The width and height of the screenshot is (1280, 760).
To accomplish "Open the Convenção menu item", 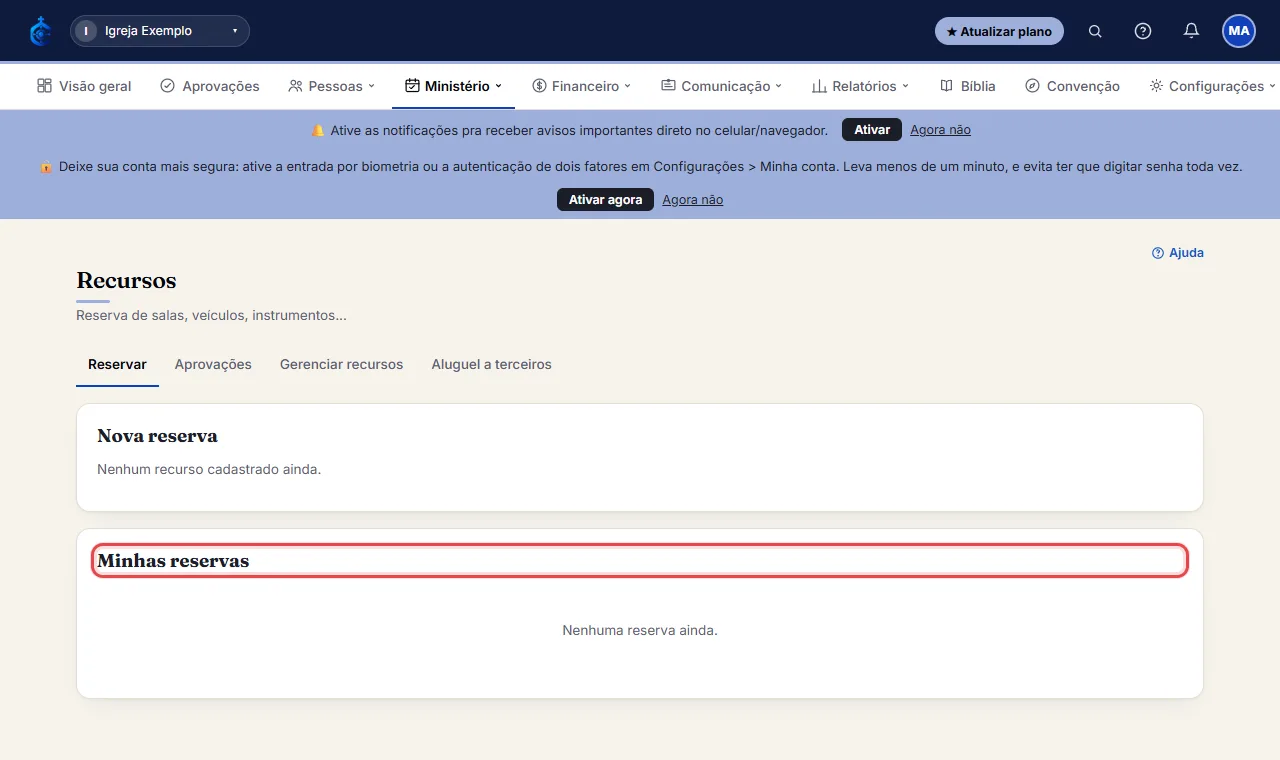I will (x=1073, y=86).
